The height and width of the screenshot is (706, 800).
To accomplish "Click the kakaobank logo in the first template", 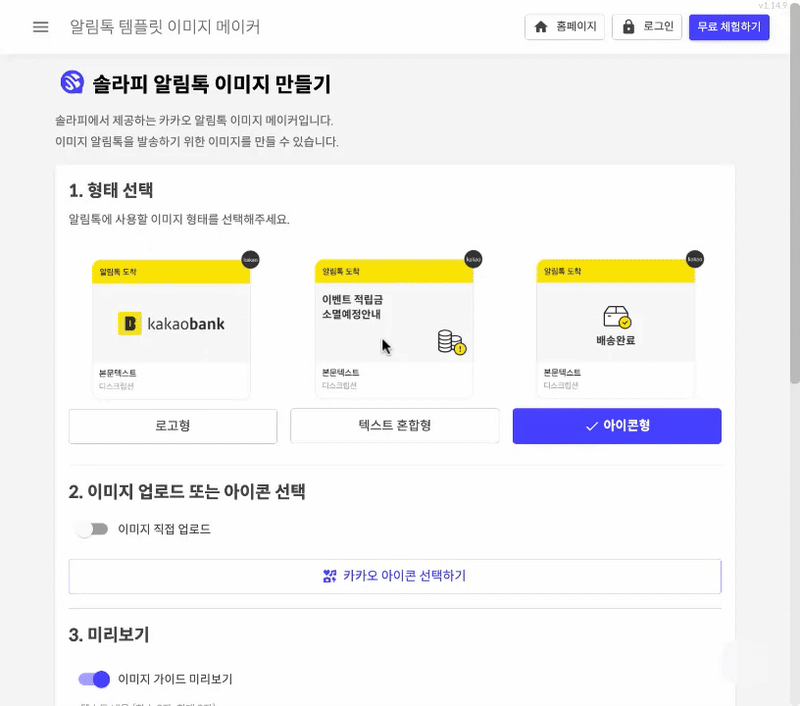I will [x=171, y=323].
